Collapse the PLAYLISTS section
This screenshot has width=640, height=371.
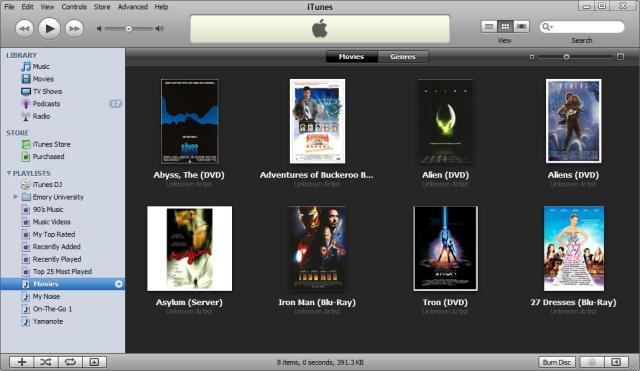9,173
